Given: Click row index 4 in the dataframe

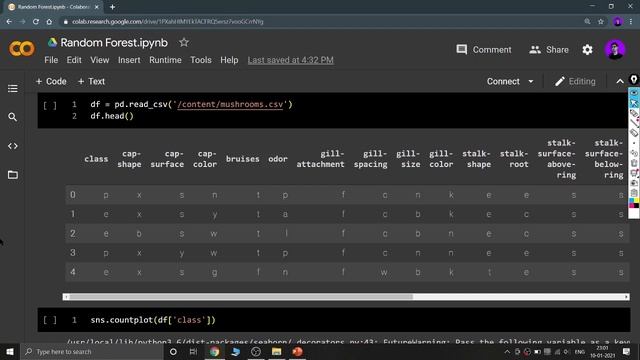Looking at the screenshot, I should click(x=73, y=272).
